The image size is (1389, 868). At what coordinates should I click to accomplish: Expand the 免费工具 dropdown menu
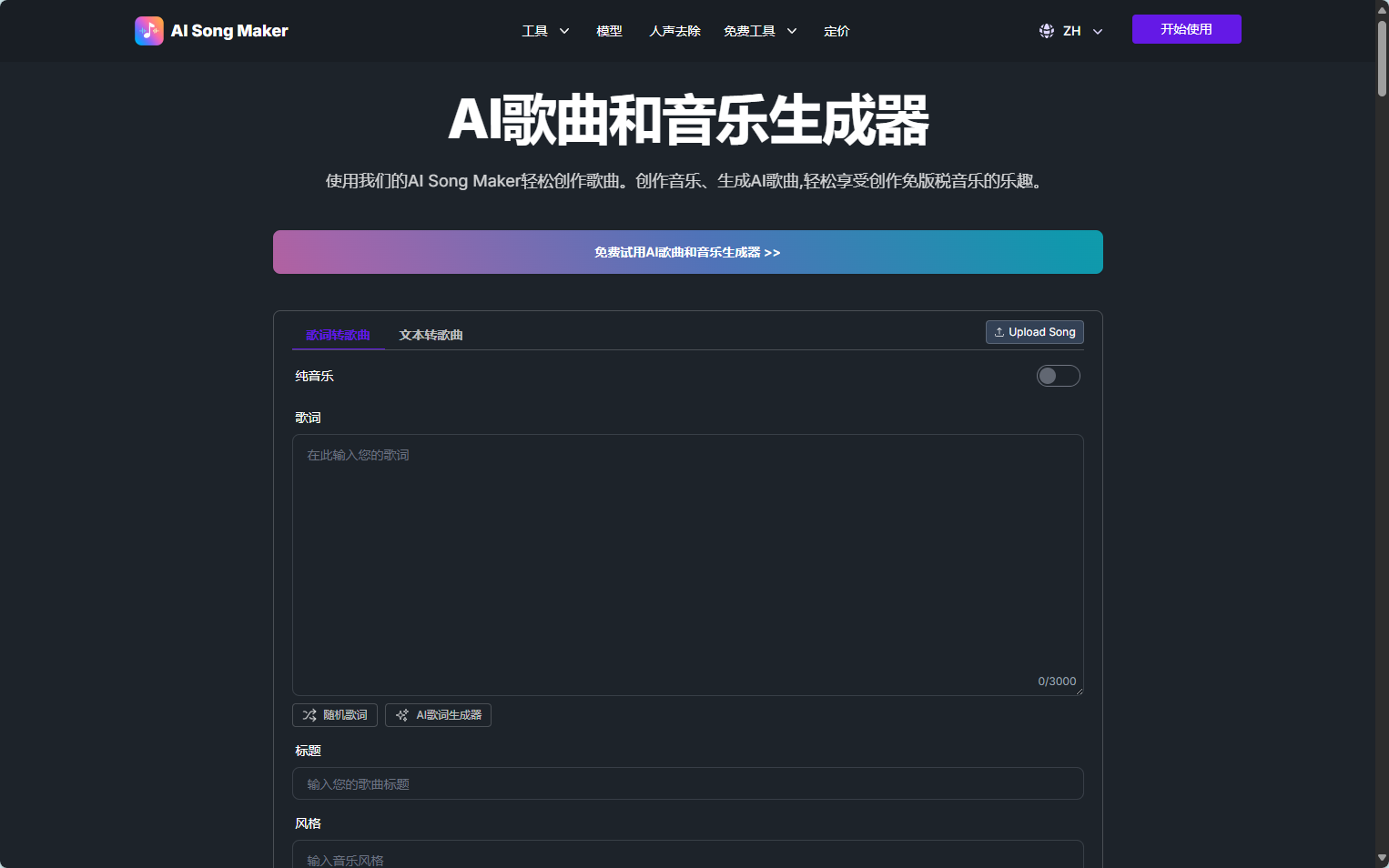coord(761,31)
